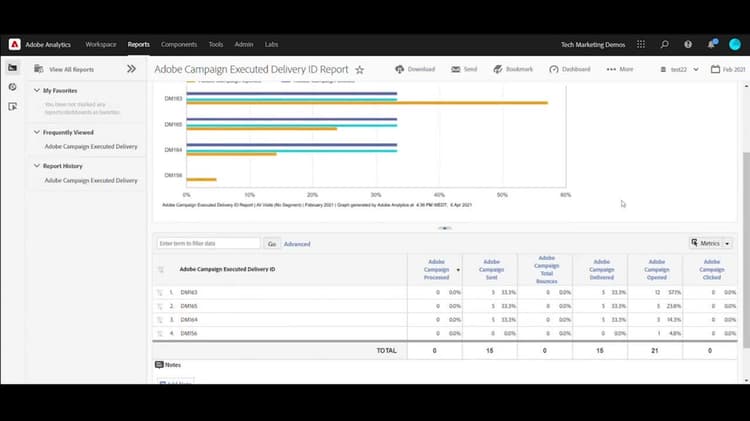Click Tech Marketing Demos organization name

(x=593, y=44)
